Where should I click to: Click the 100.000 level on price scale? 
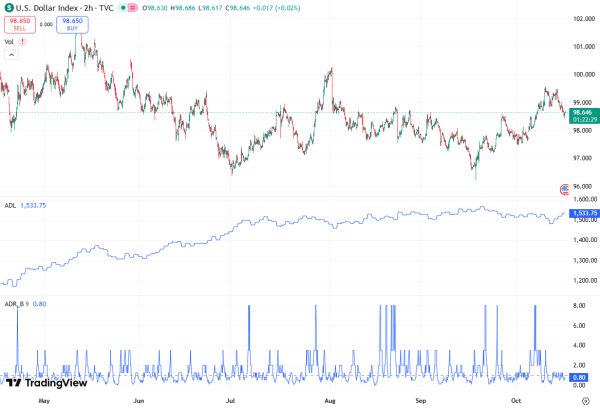point(584,74)
